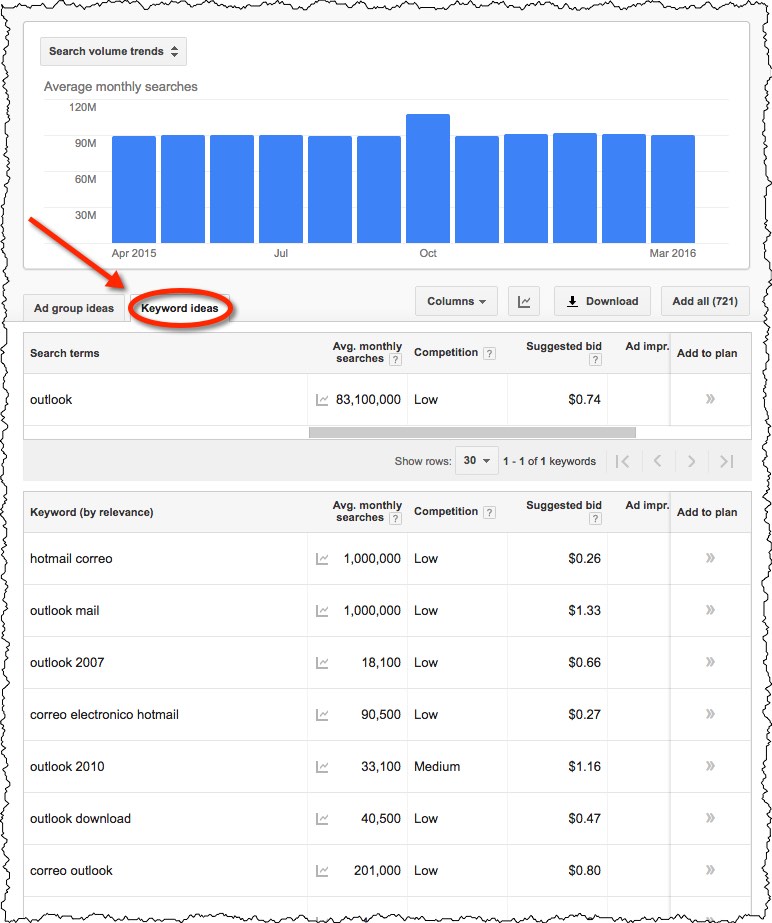Click the Apr 2015 bar in chart
Screen dimensions: 772x923
tap(134, 190)
